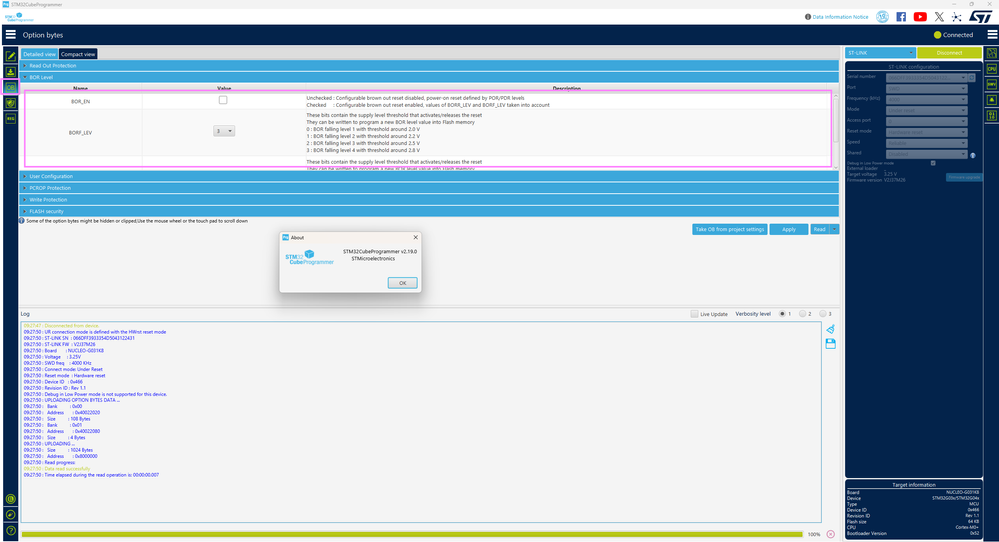Image resolution: width=999 pixels, height=542 pixels.
Task: Click the Apply button
Action: tap(789, 229)
